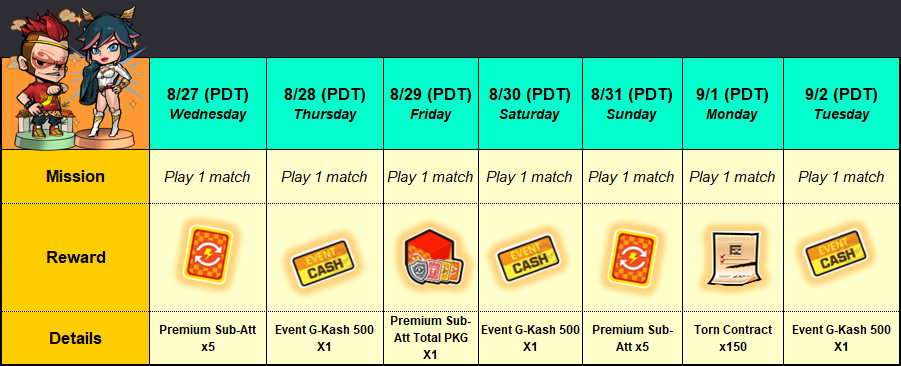
Task: Click the 8/30 (PDT) Saturday header
Action: click(529, 104)
